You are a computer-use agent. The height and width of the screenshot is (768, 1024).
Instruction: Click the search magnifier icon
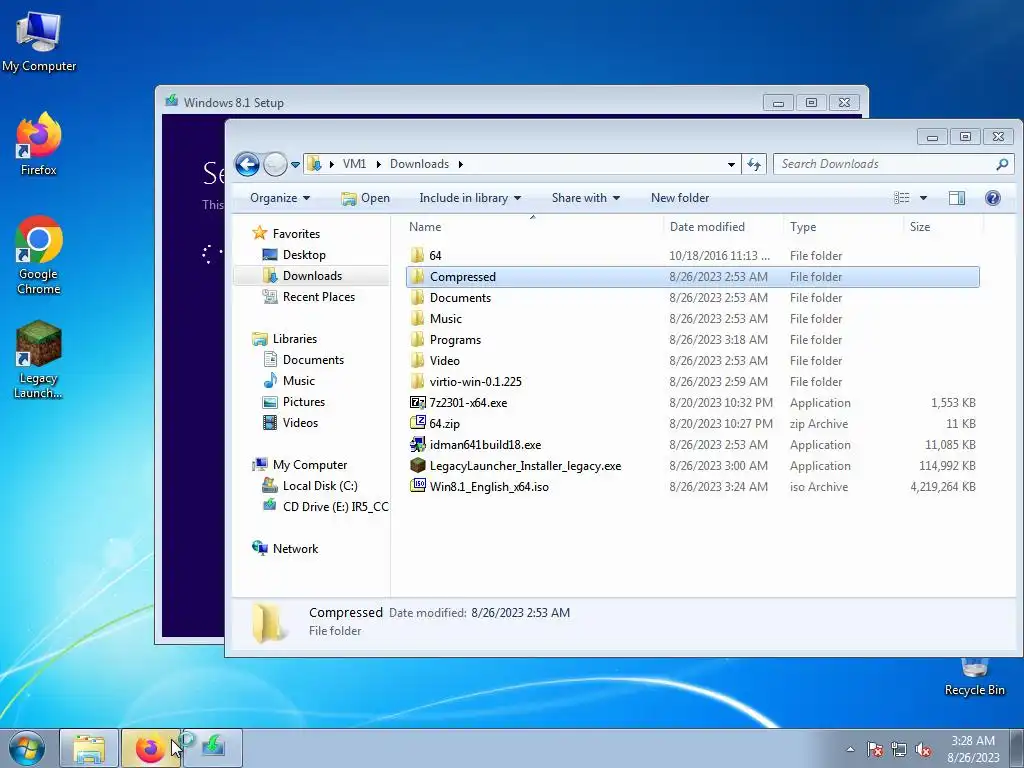coord(1002,164)
